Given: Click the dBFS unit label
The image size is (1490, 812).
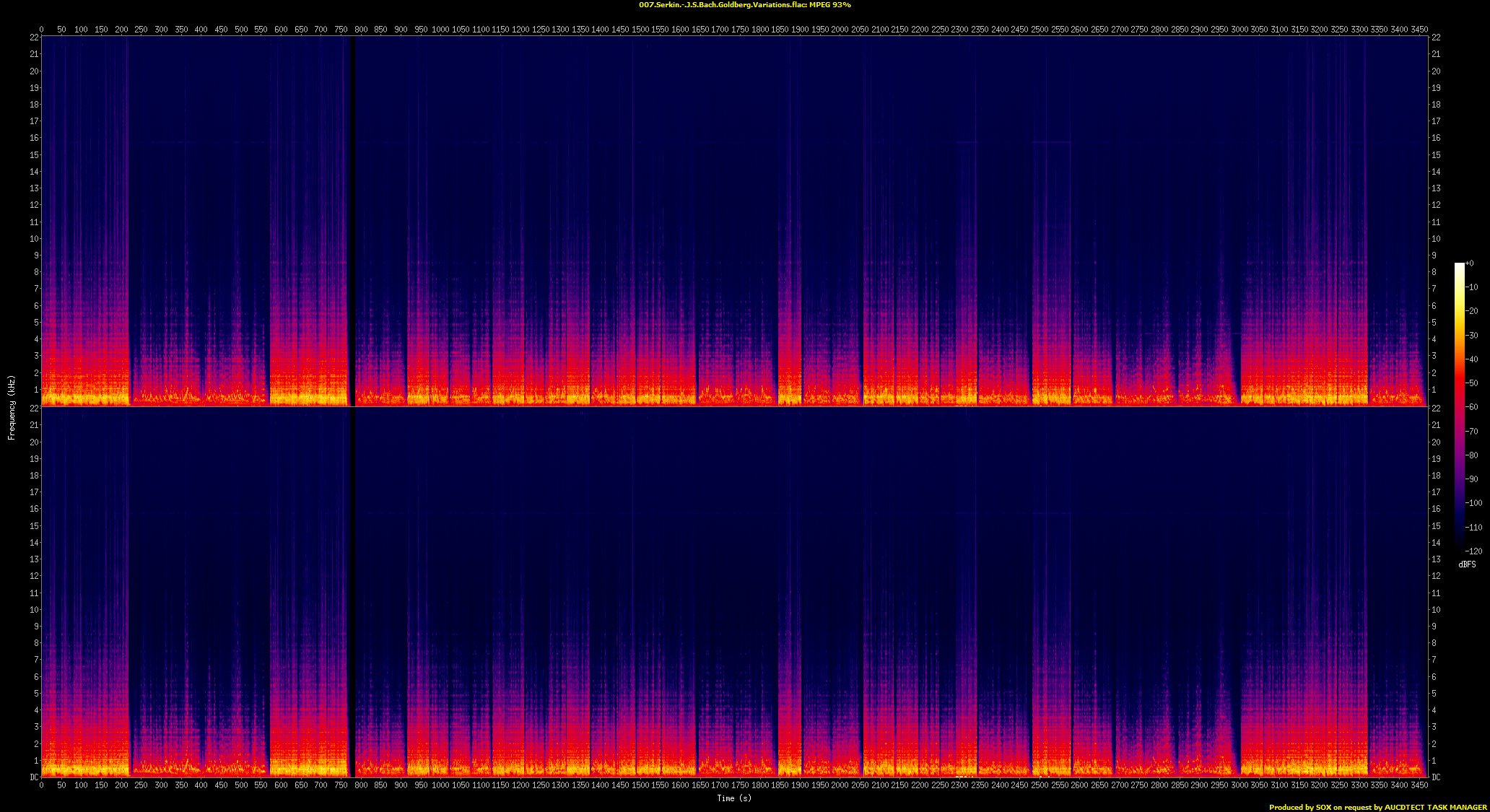Looking at the screenshot, I should [x=1467, y=564].
